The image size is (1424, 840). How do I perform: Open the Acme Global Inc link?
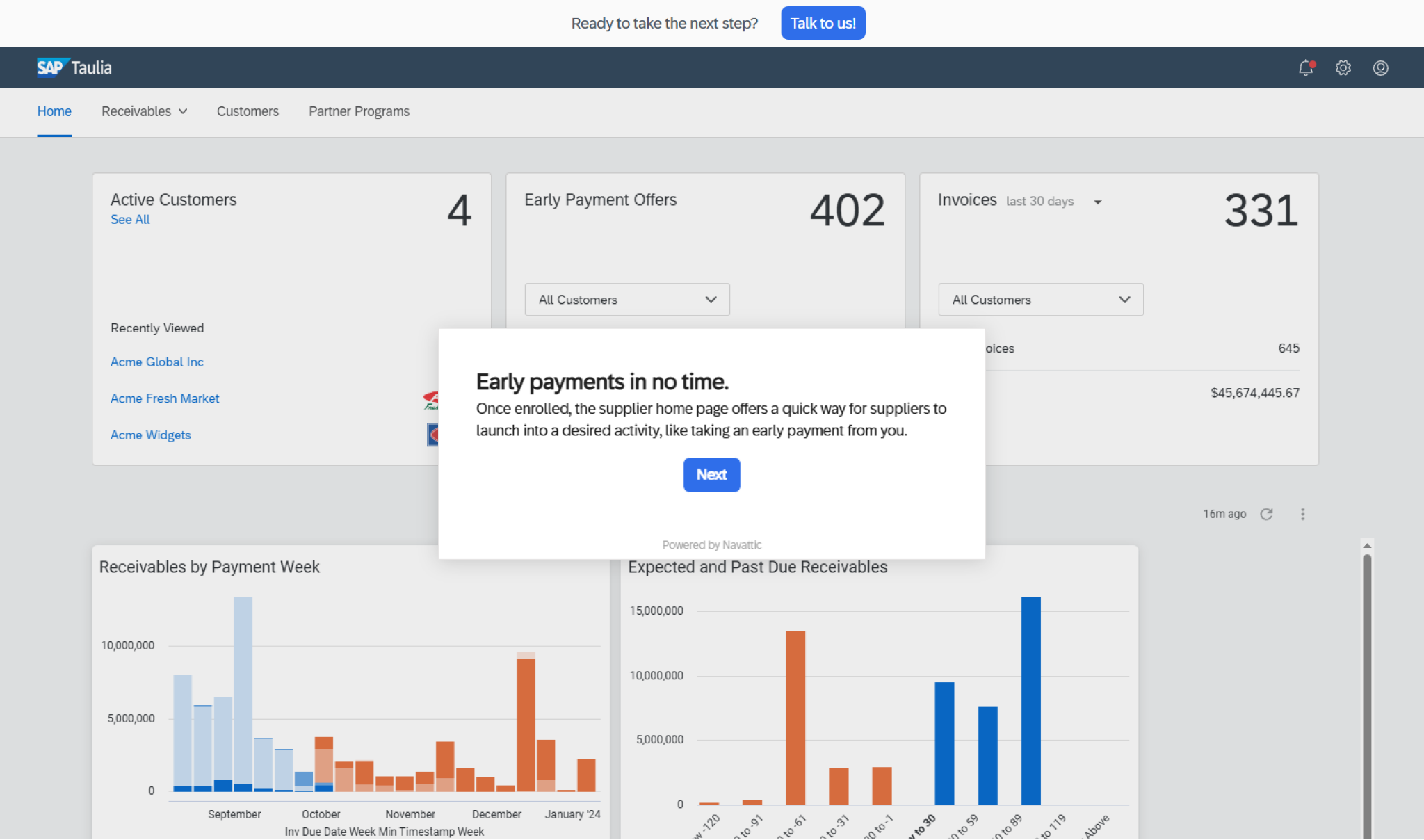[x=156, y=362]
